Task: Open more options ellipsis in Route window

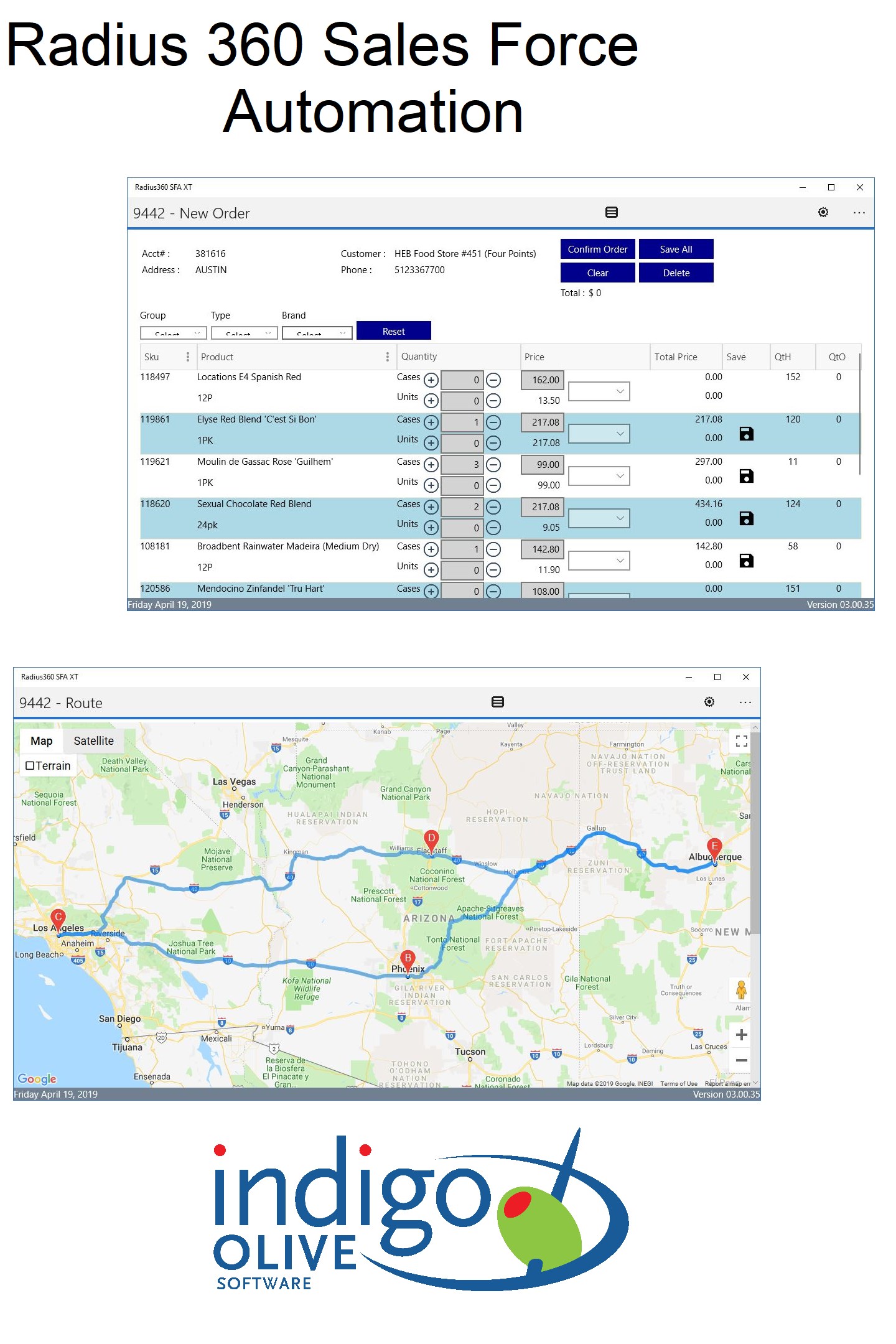Action: point(745,702)
